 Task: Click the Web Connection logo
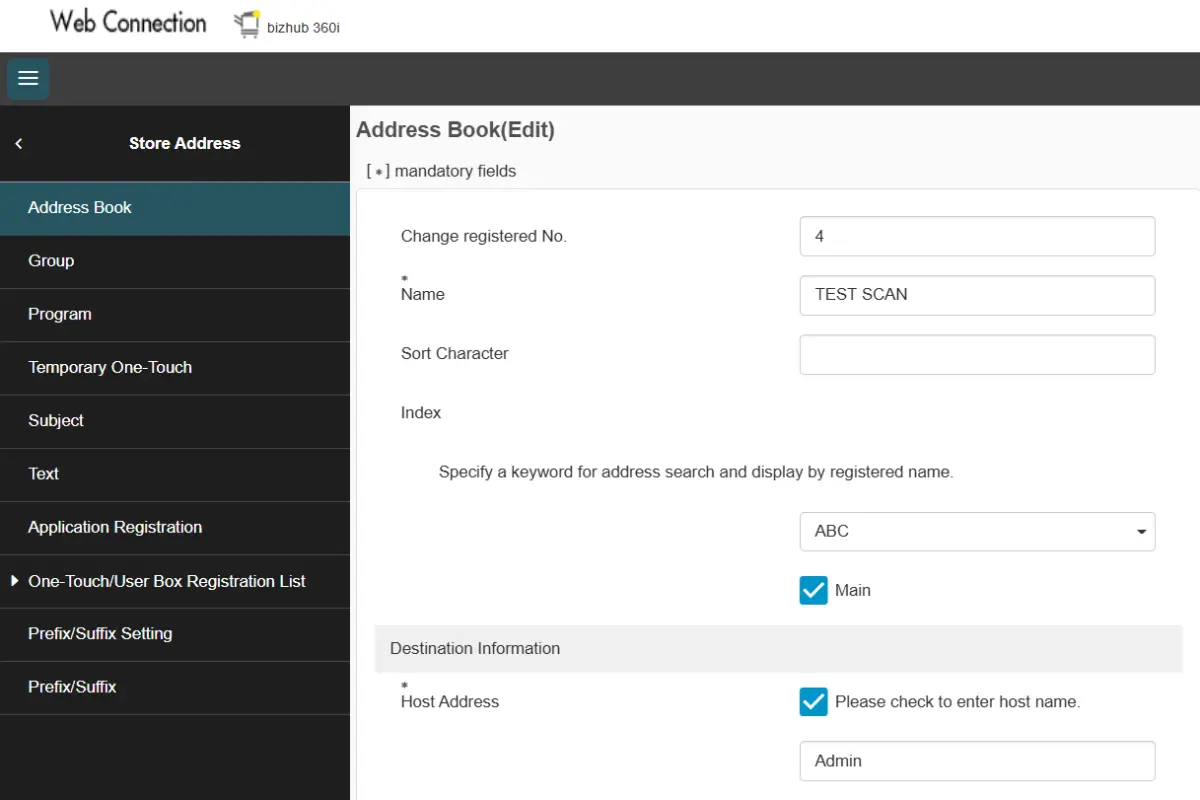pyautogui.click(x=128, y=23)
